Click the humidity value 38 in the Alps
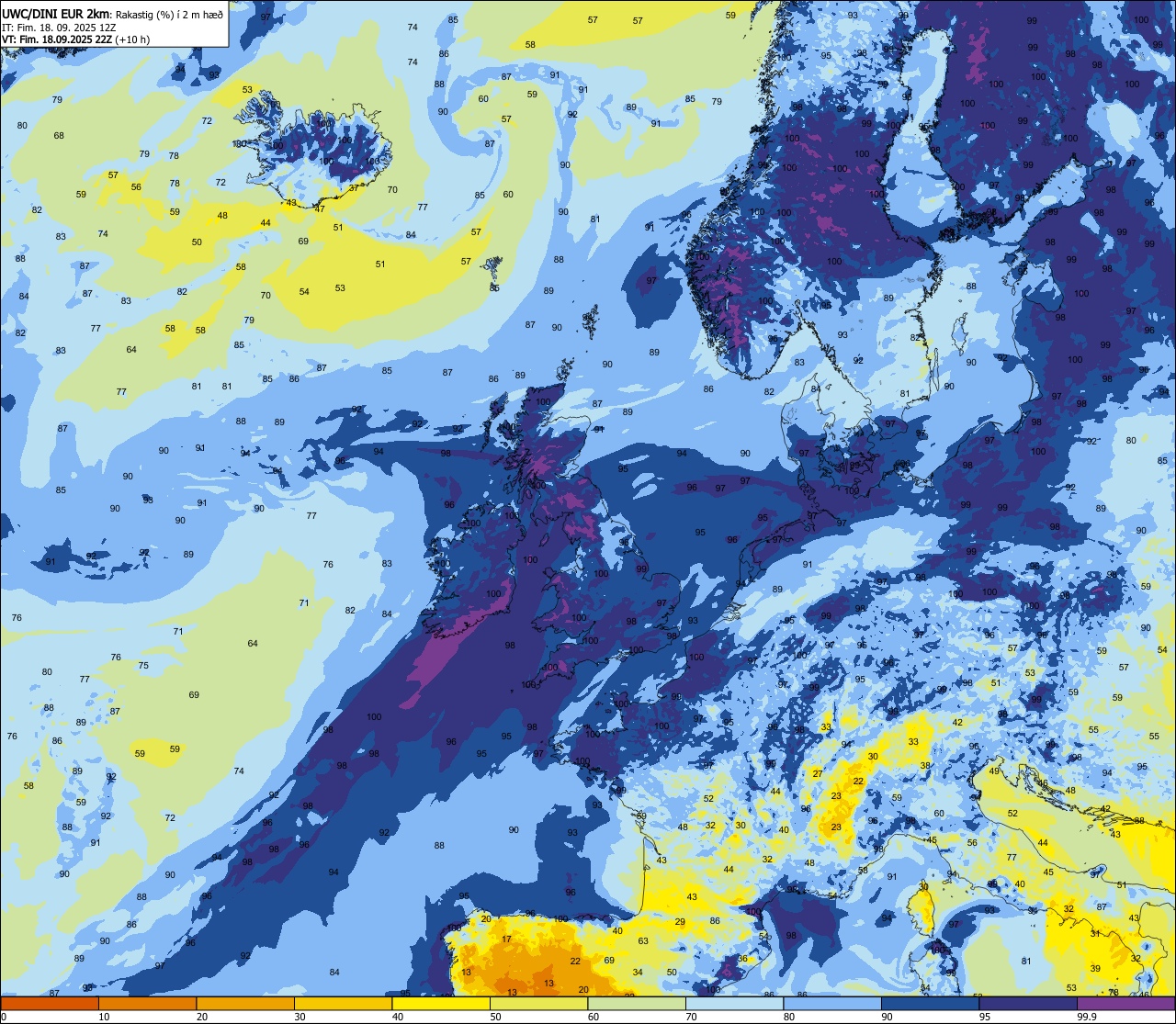 tap(925, 765)
